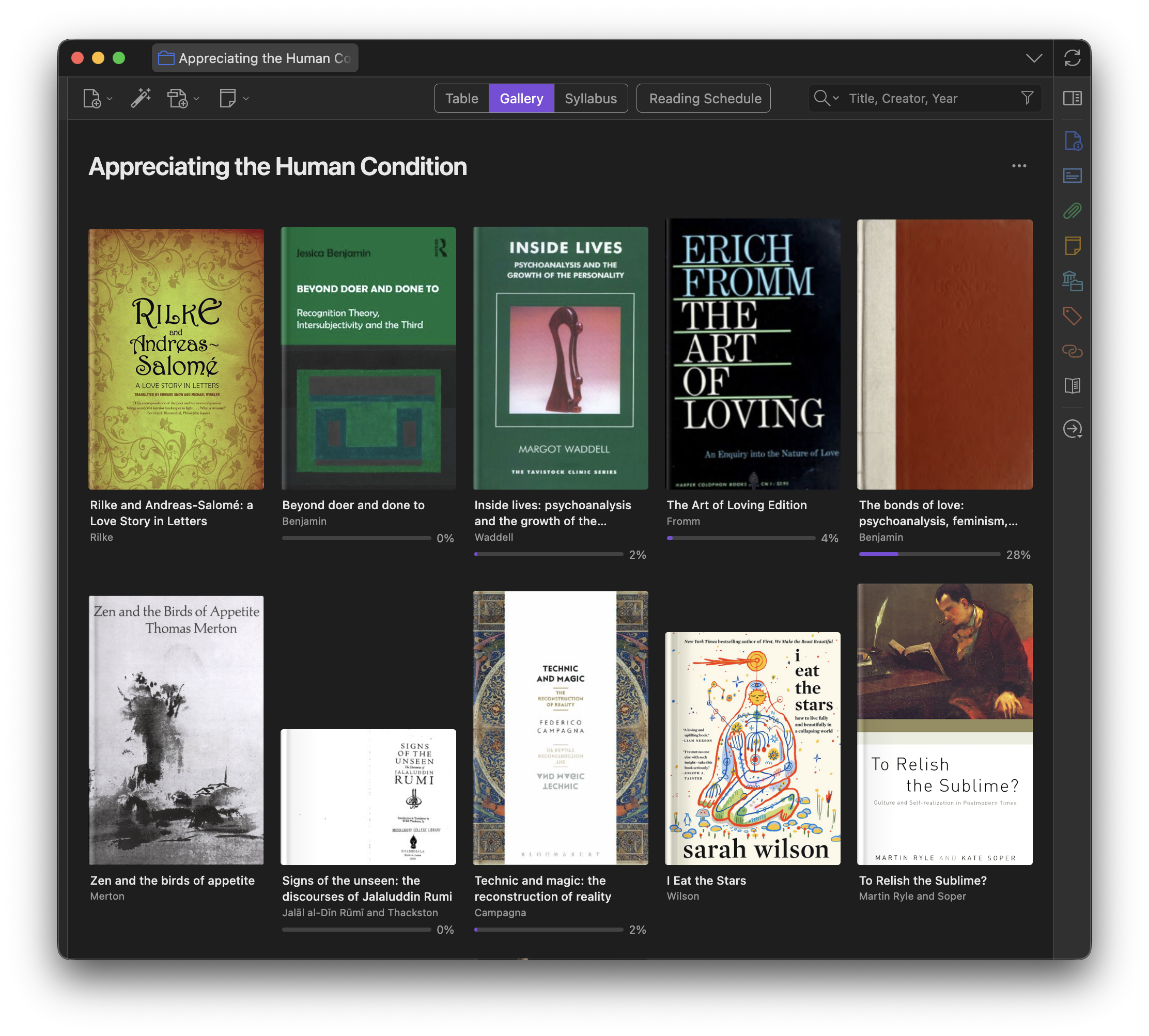Open the abstract pane icon in sidebar
Image resolution: width=1149 pixels, height=1036 pixels.
pos(1072,175)
